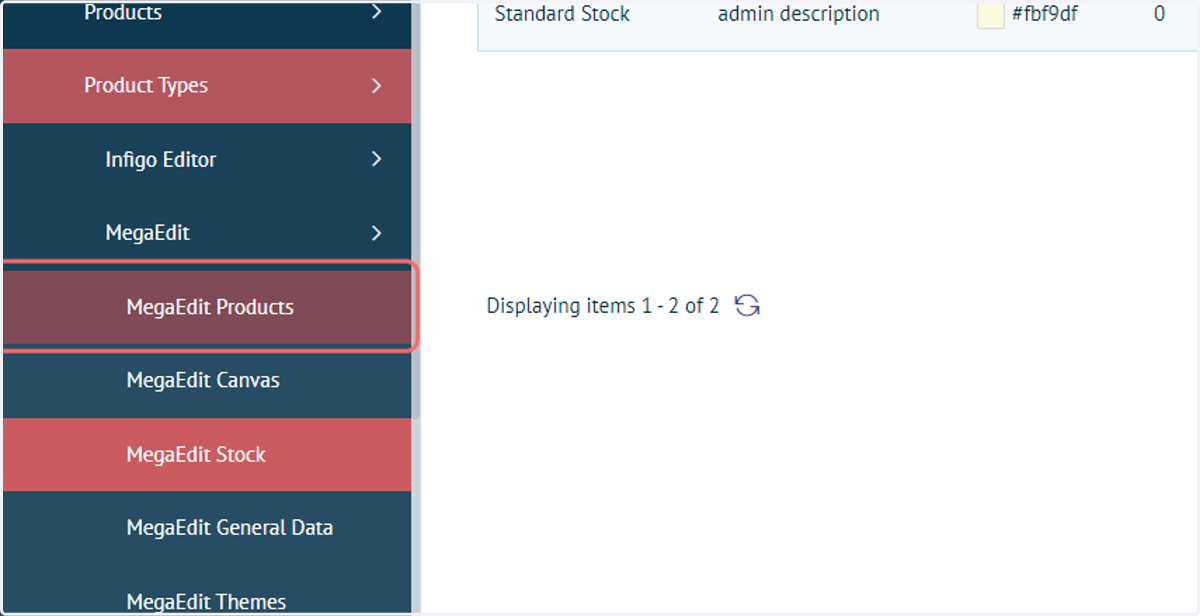The height and width of the screenshot is (616, 1200).
Task: Collapse the Product Types chevron
Action: pyautogui.click(x=376, y=86)
